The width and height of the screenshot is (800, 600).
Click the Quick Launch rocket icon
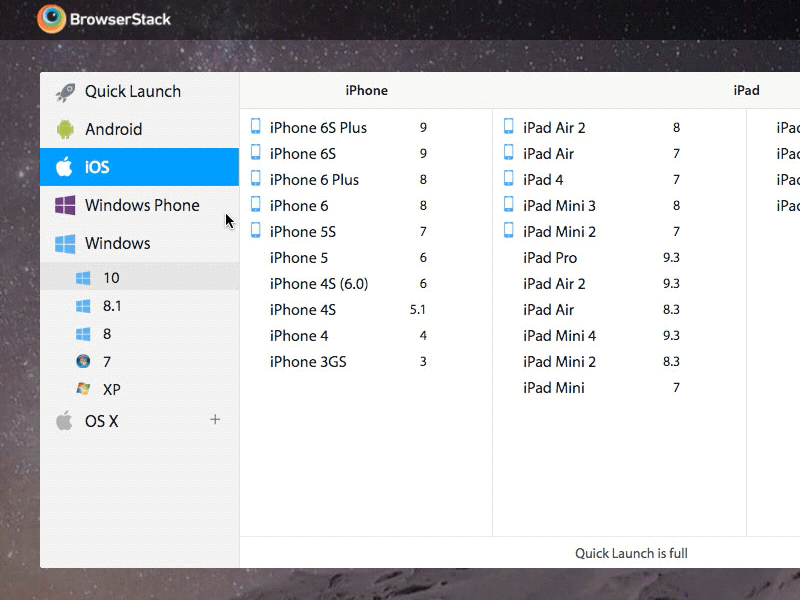point(65,92)
